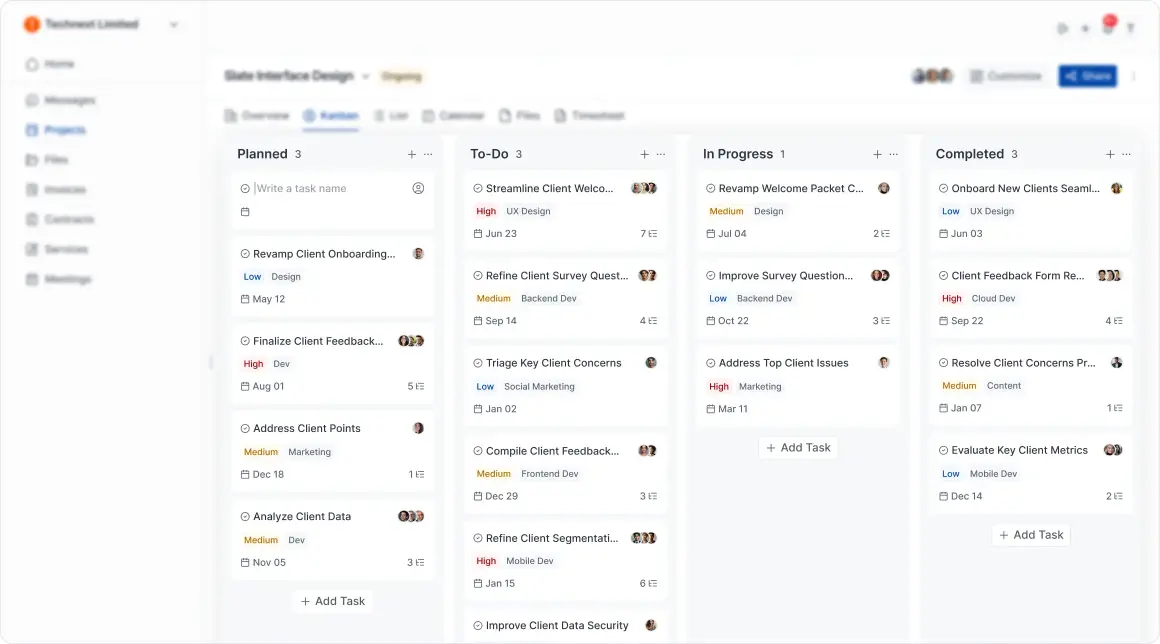Toggle completion circle on Onboard New Clients Seaml
1160x644 pixels.
(x=943, y=189)
